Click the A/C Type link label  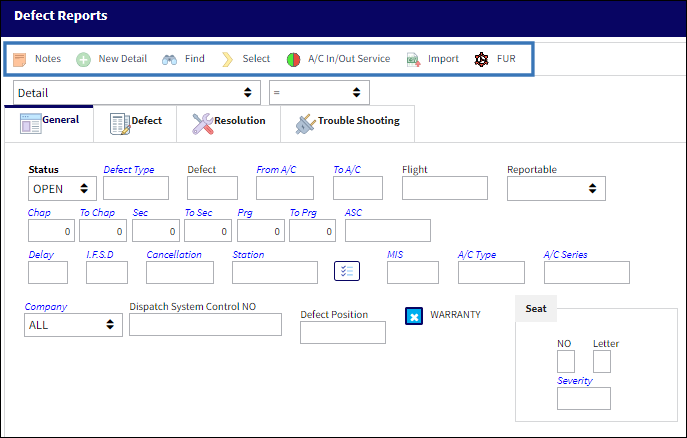(477, 254)
